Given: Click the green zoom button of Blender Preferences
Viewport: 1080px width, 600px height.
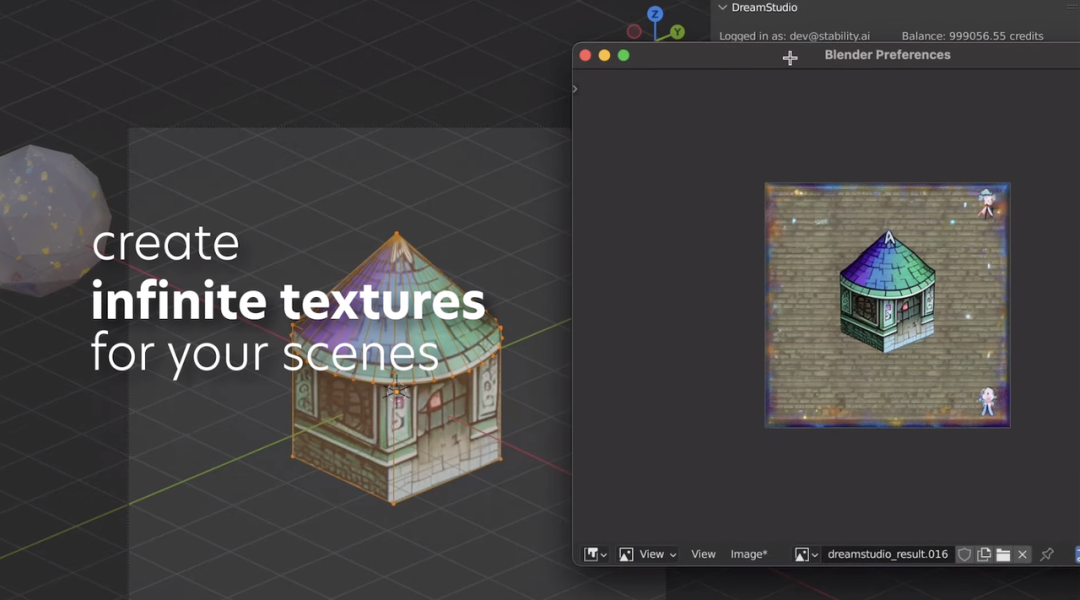Looking at the screenshot, I should coord(623,55).
